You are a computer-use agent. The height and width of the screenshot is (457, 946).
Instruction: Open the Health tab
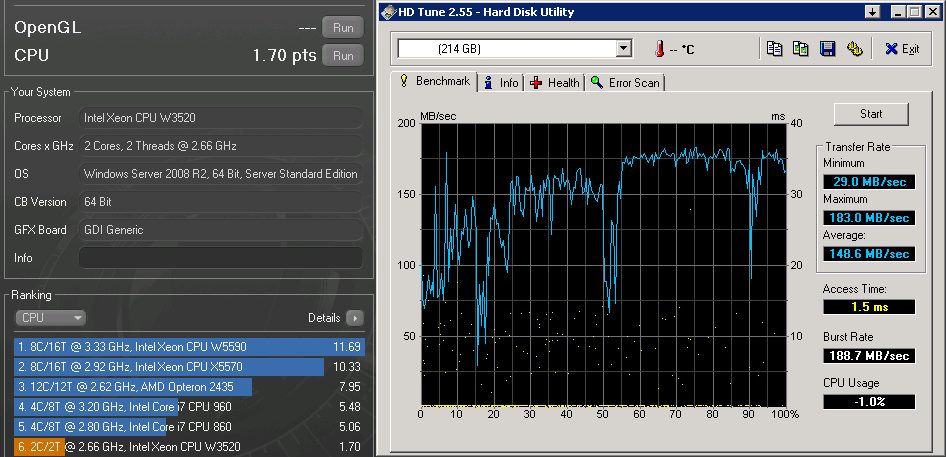555,83
